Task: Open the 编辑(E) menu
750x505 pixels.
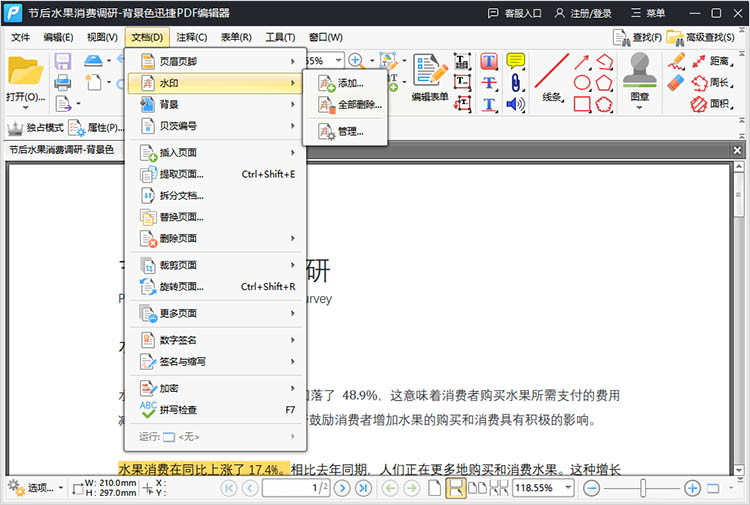Action: coord(58,37)
